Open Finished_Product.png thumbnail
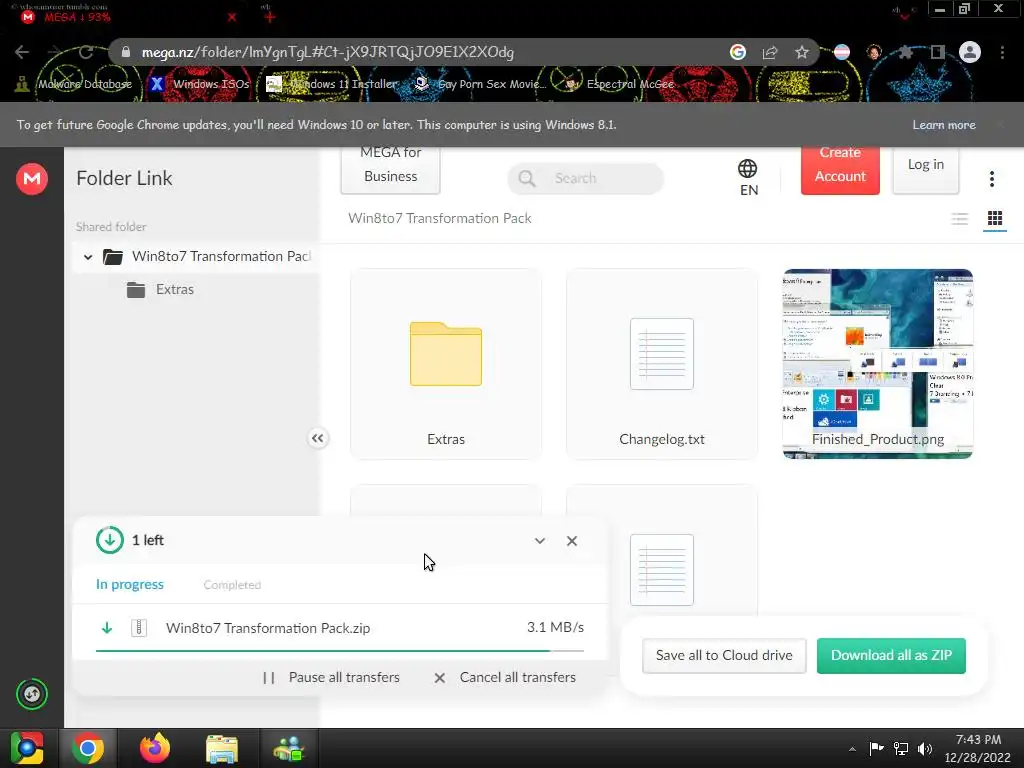The height and width of the screenshot is (768, 1024). 878,364
